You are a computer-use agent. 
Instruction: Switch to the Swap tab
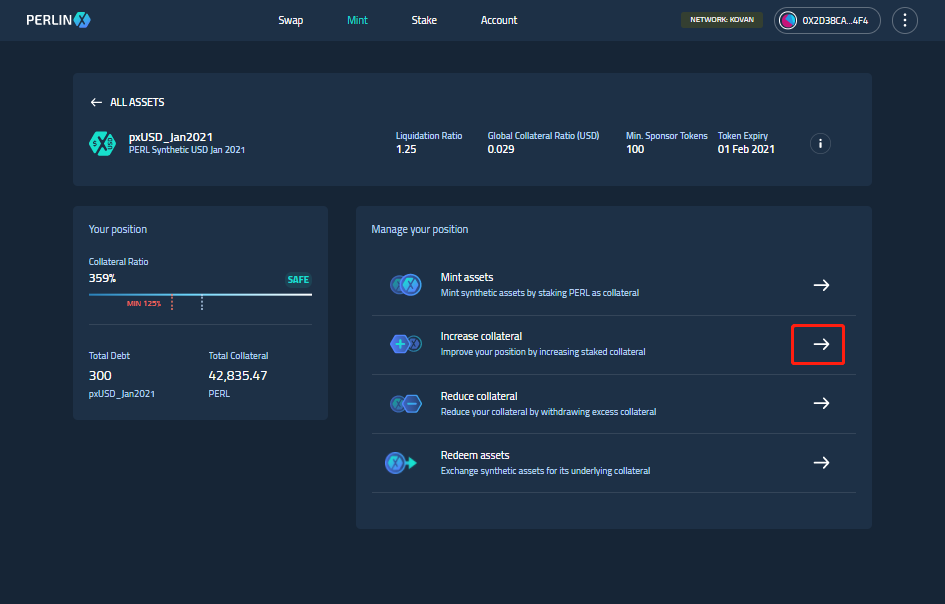click(290, 20)
